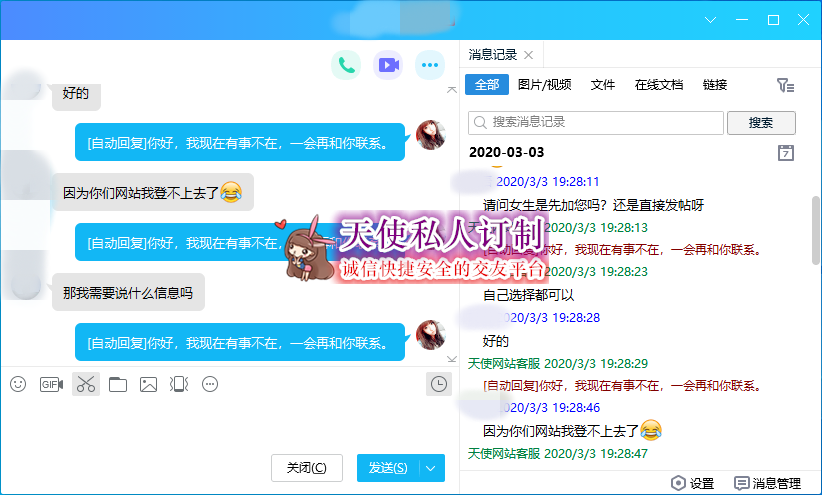Toggle message history with clock icon
The image size is (822, 495).
pos(437,384)
